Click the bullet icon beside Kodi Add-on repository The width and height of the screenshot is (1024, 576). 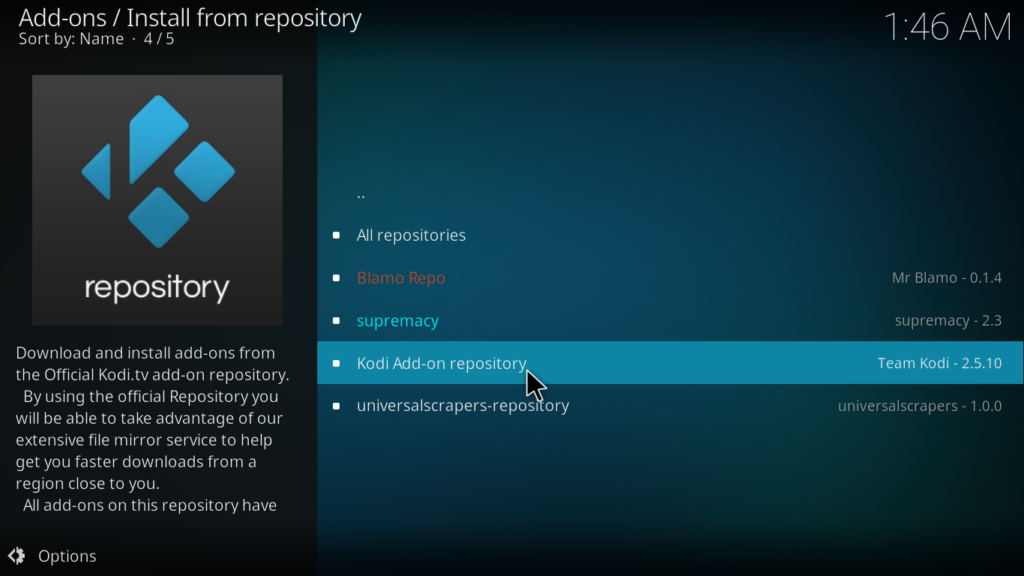336,363
